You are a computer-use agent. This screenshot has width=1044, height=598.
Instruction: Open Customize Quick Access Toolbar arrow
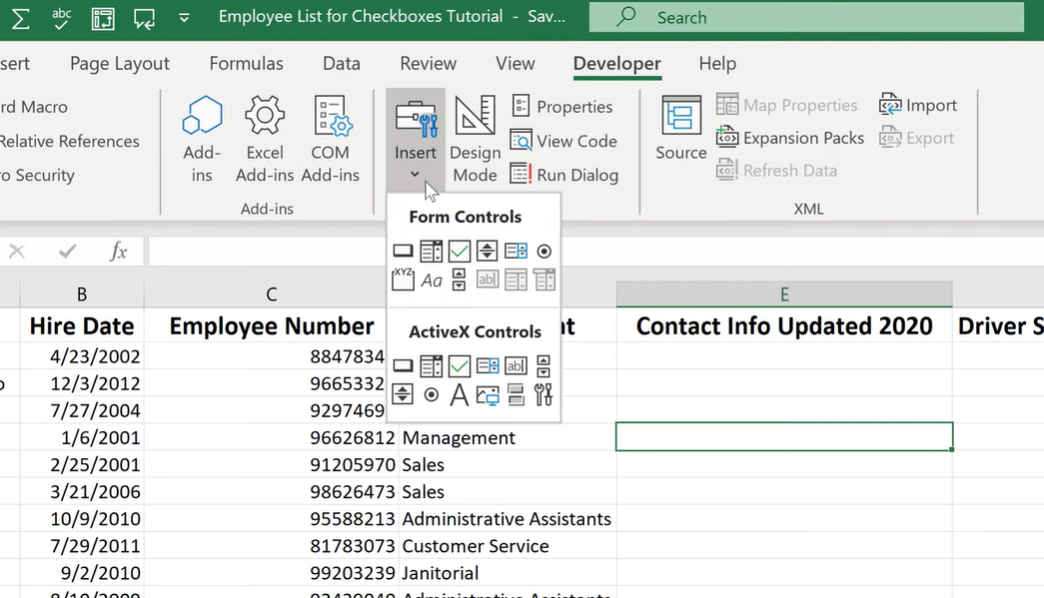pyautogui.click(x=184, y=18)
